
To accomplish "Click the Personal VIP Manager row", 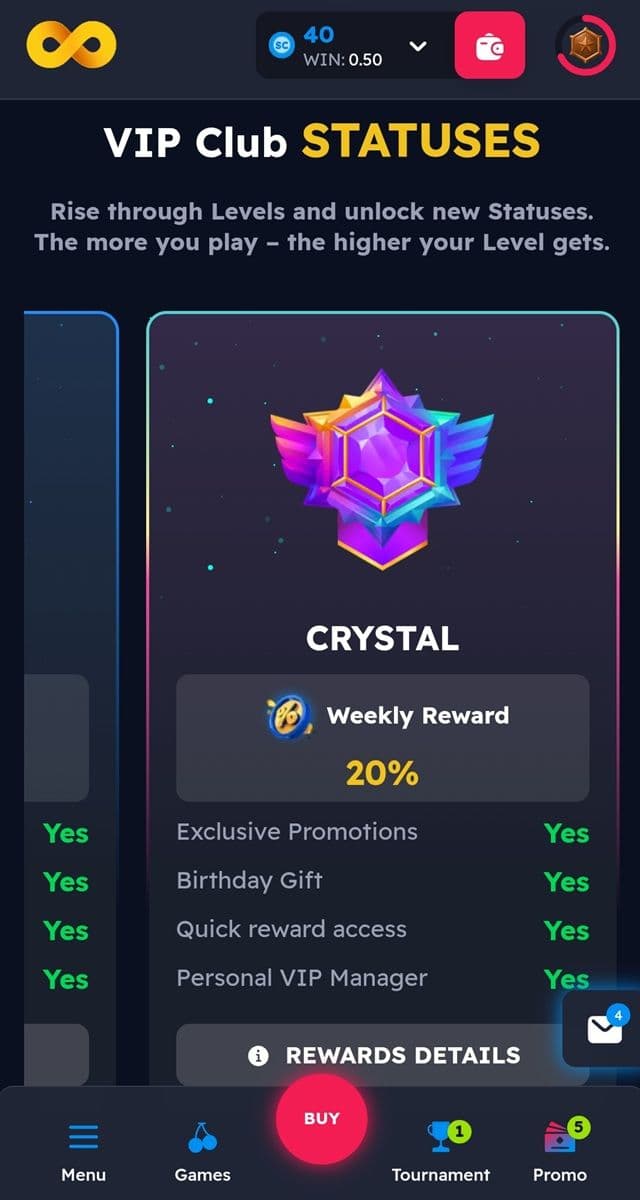I will [x=383, y=978].
